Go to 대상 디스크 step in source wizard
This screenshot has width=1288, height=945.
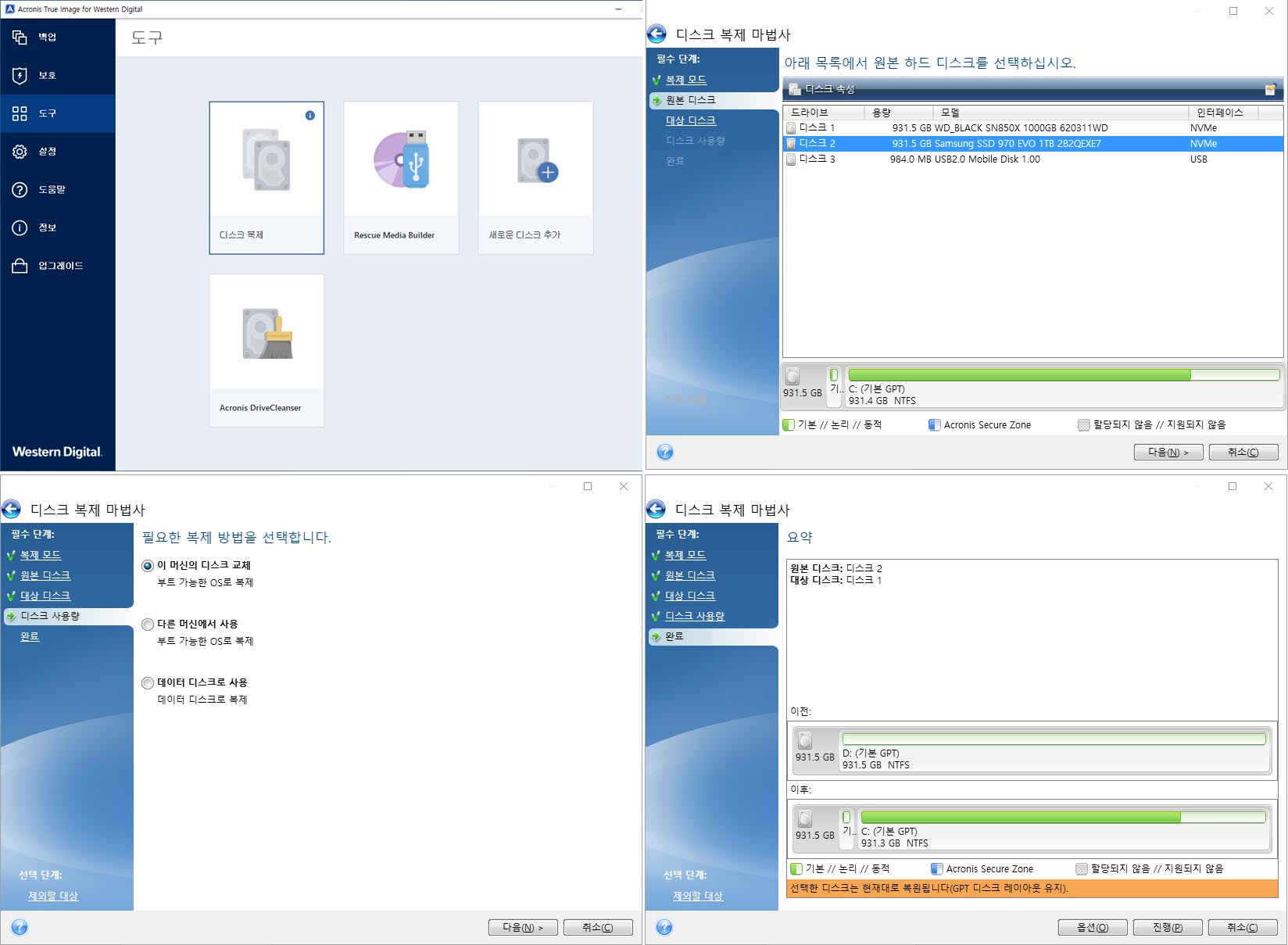click(691, 120)
